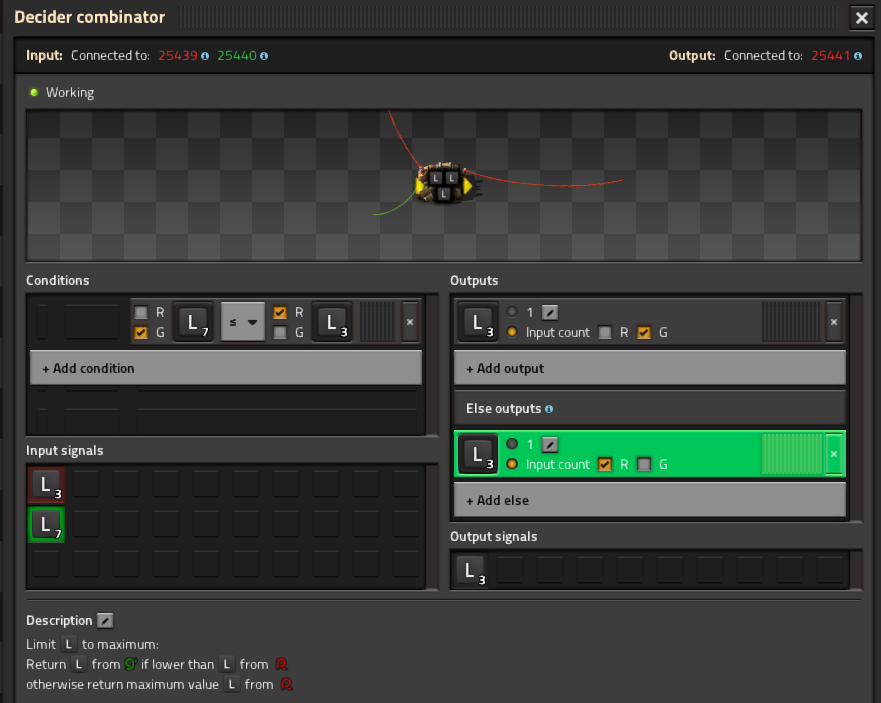881x703 pixels.
Task: Toggle R checkbox for first condition signal
Action: coord(141,312)
